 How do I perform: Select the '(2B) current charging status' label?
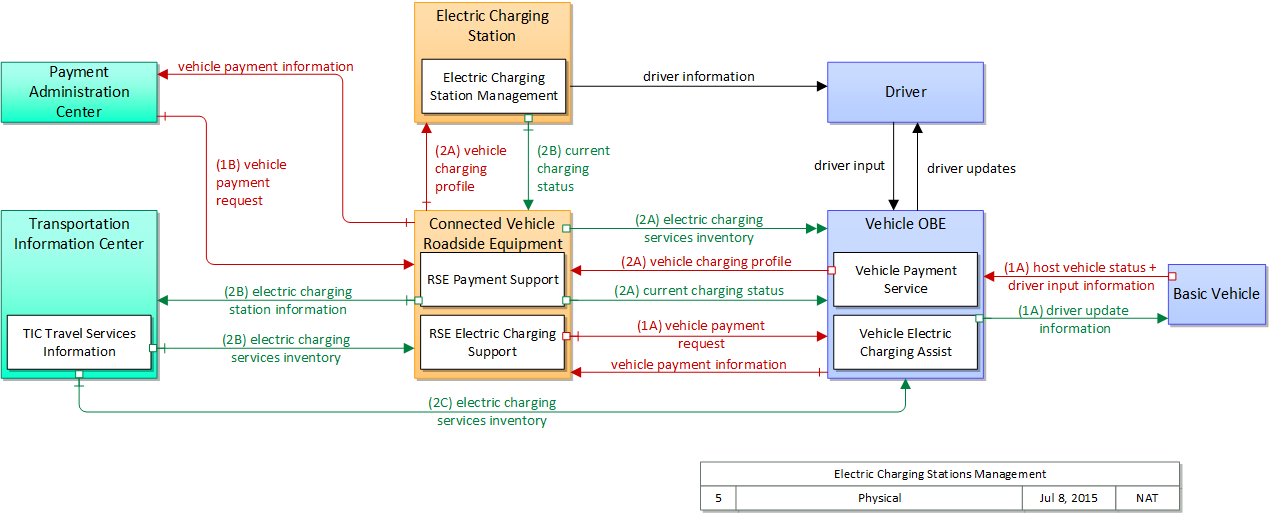pos(573,169)
